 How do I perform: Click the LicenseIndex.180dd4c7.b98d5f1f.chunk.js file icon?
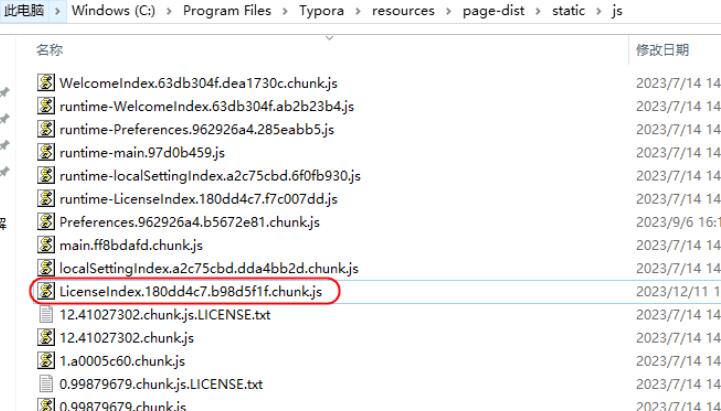[x=46, y=291]
